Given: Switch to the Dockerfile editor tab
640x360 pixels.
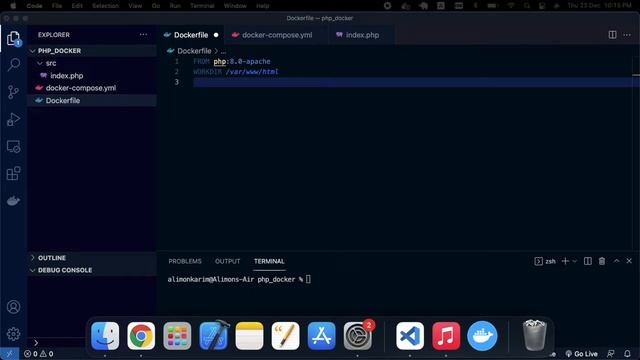Looking at the screenshot, I should 191,35.
